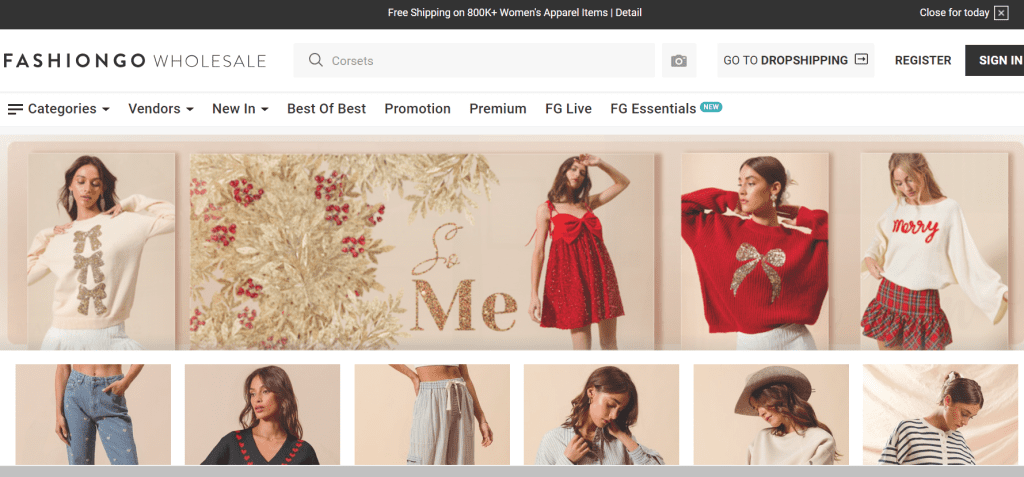Open FG Live from the navigation
The image size is (1024, 477).
568,109
